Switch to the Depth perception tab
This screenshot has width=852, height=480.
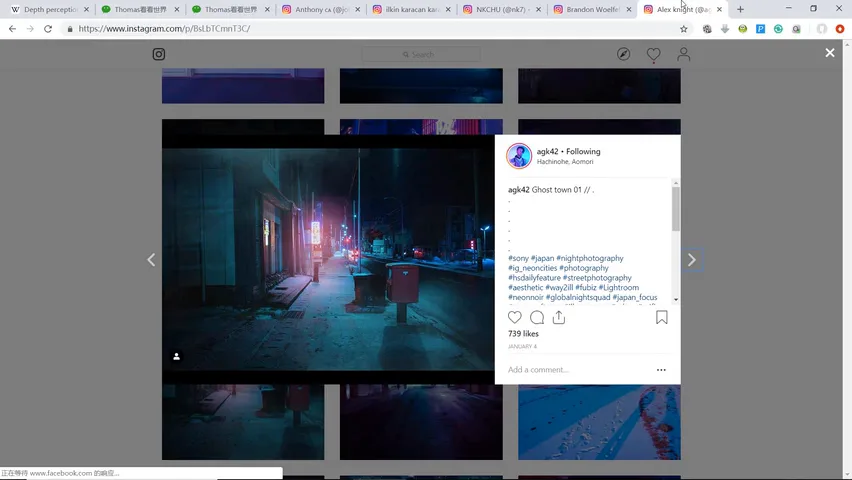pyautogui.click(x=50, y=9)
